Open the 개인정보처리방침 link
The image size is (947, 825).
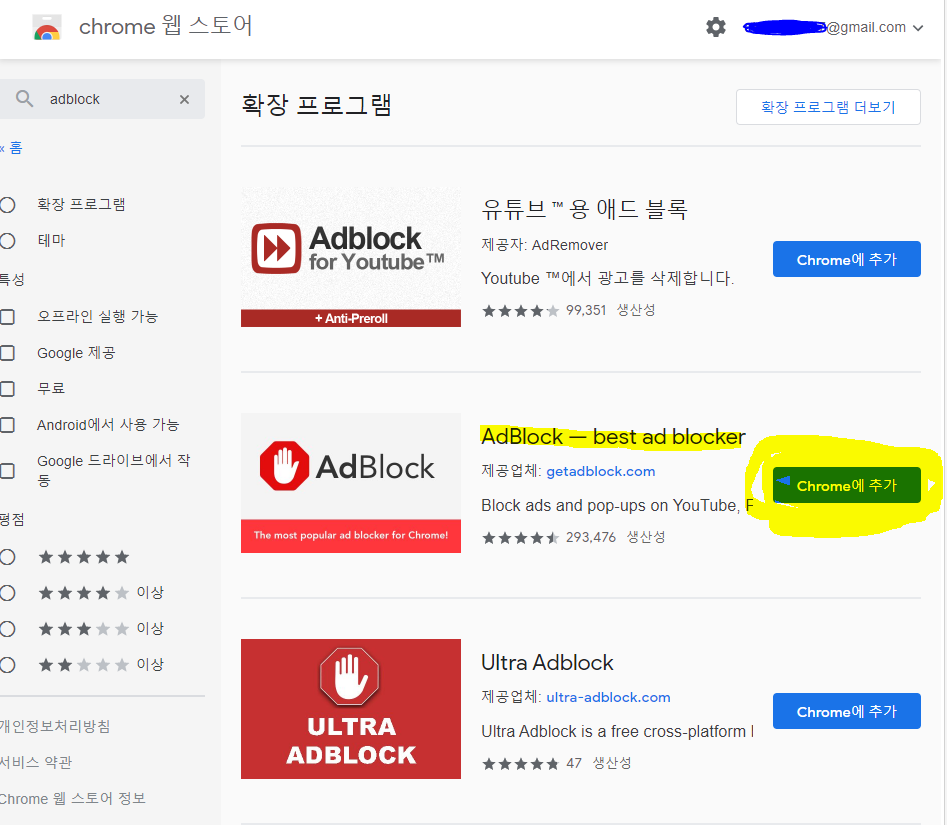54,726
